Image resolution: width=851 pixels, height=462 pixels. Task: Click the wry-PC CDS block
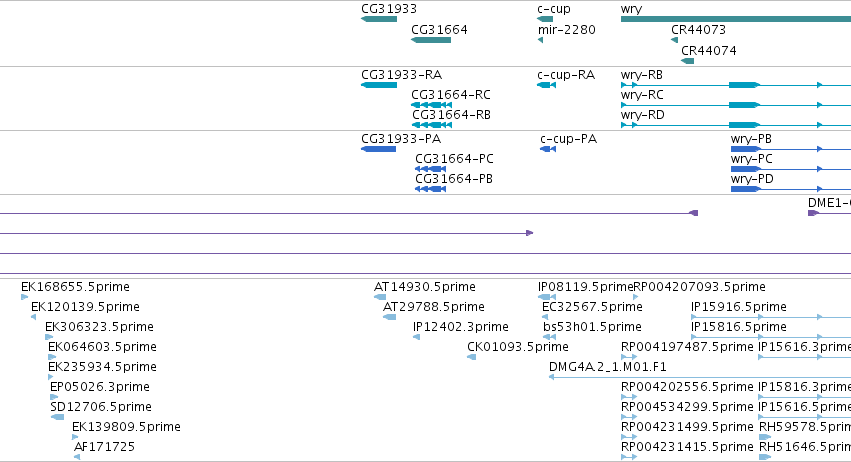click(x=745, y=169)
